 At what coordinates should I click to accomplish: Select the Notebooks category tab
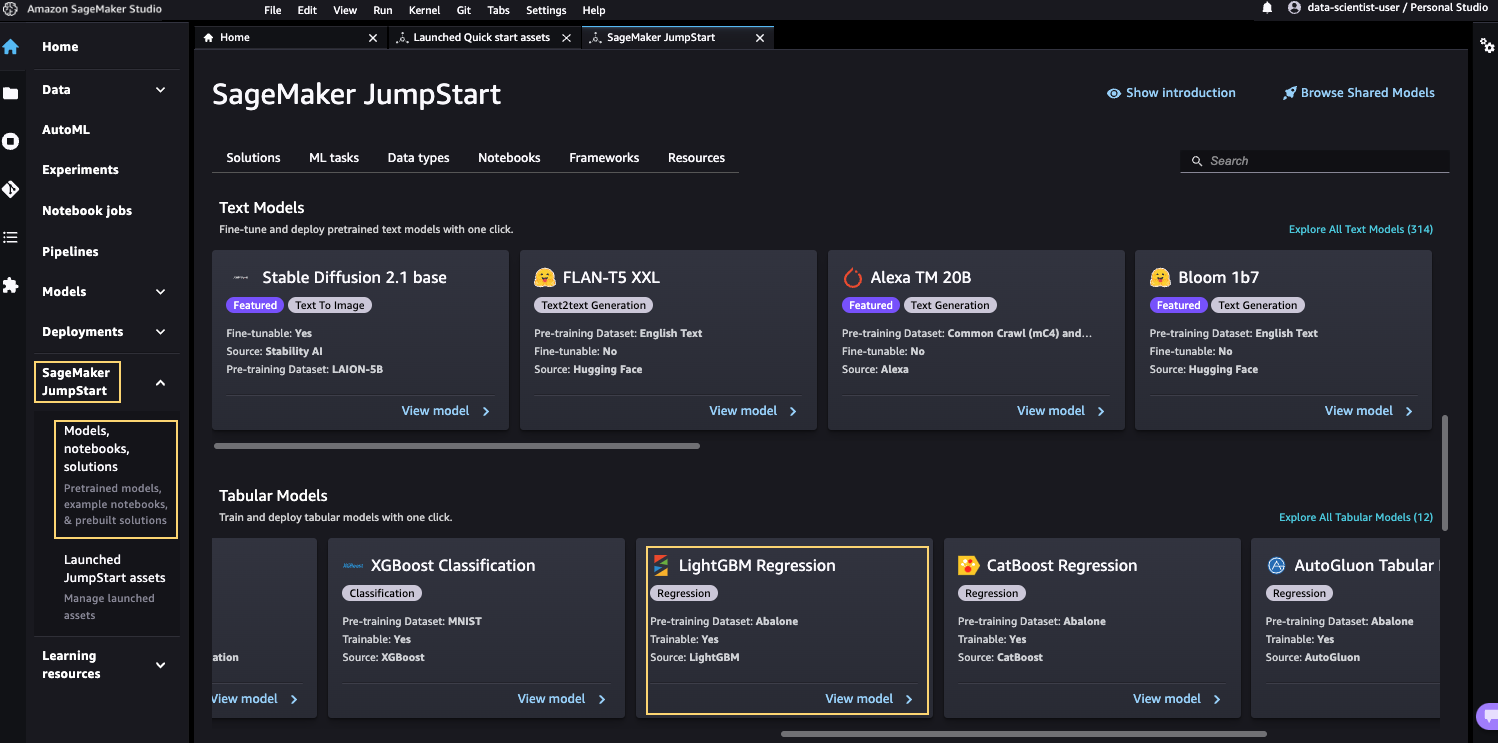click(x=509, y=158)
